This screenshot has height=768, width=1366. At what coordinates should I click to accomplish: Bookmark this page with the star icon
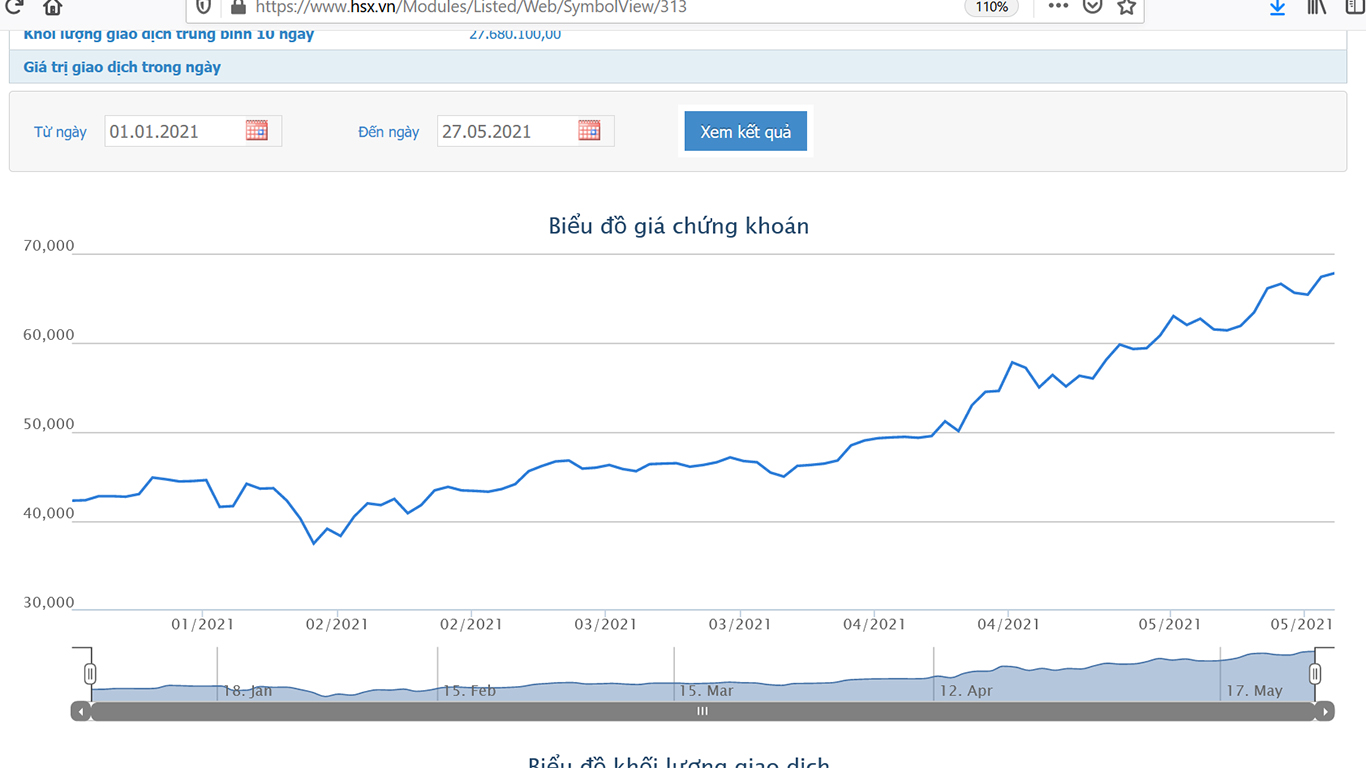point(1126,7)
